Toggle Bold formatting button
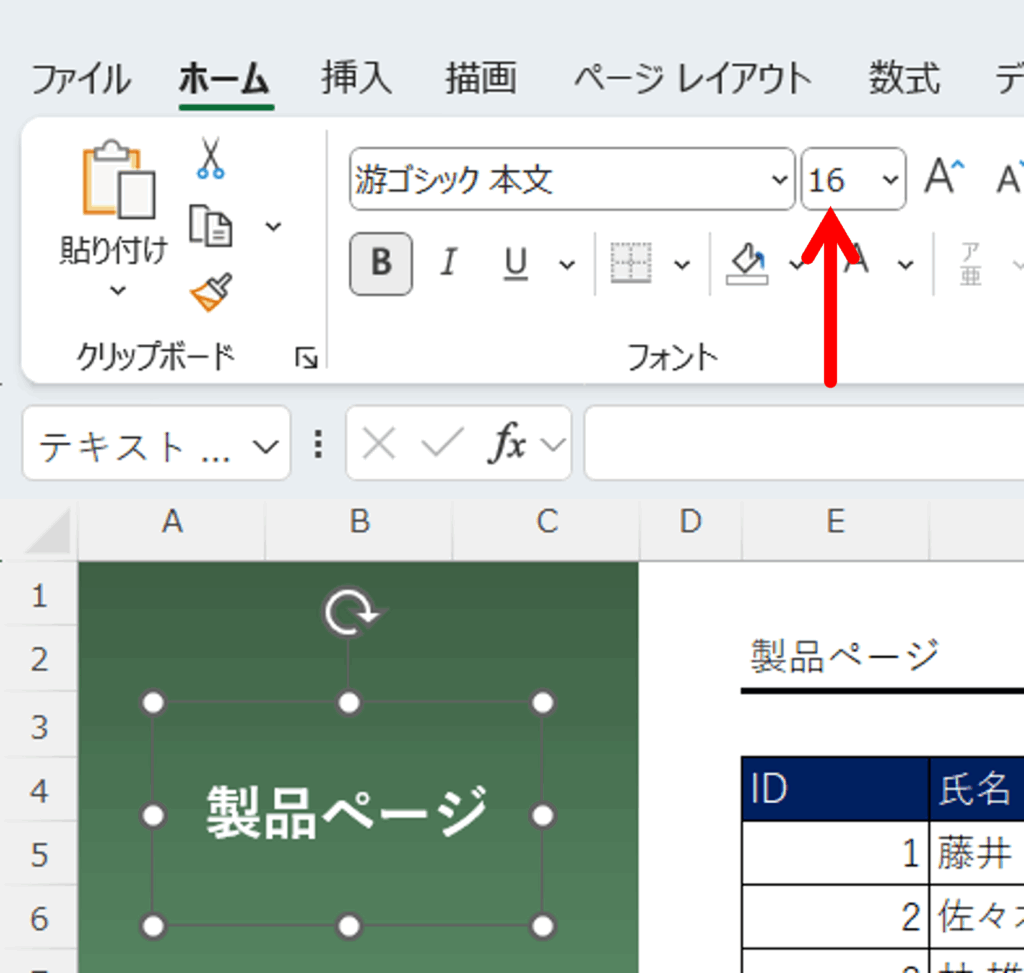Viewport: 1024px width, 973px height. click(381, 264)
